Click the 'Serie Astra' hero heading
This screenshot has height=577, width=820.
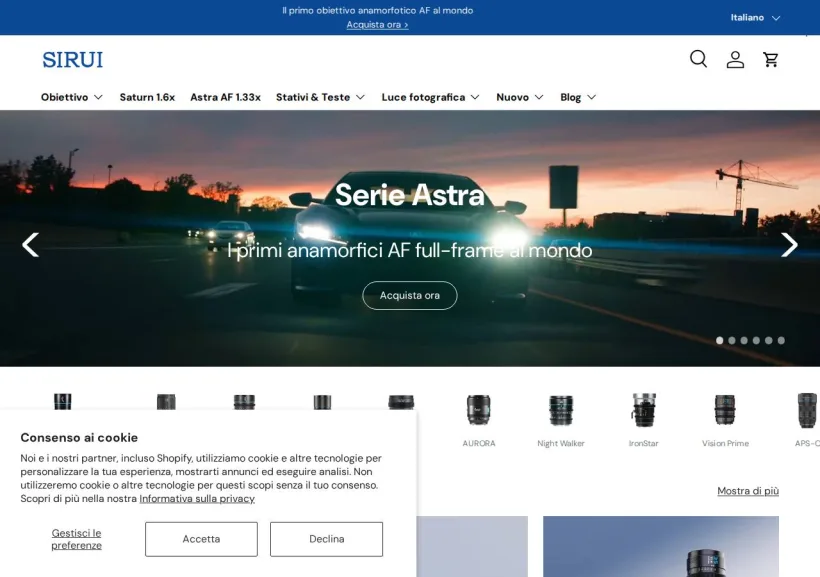coord(409,195)
